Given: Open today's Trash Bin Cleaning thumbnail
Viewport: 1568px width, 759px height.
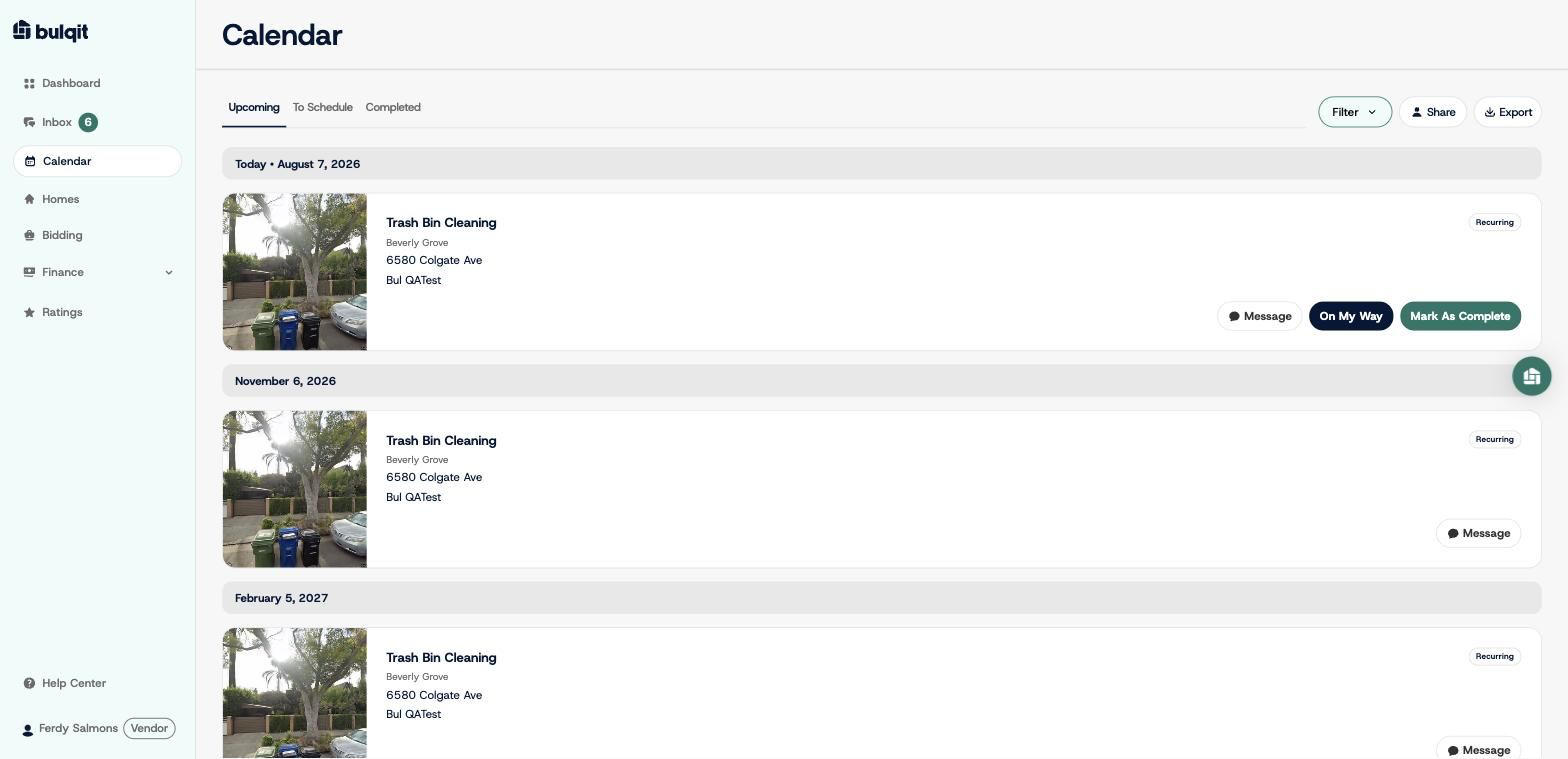Looking at the screenshot, I should 295,272.
